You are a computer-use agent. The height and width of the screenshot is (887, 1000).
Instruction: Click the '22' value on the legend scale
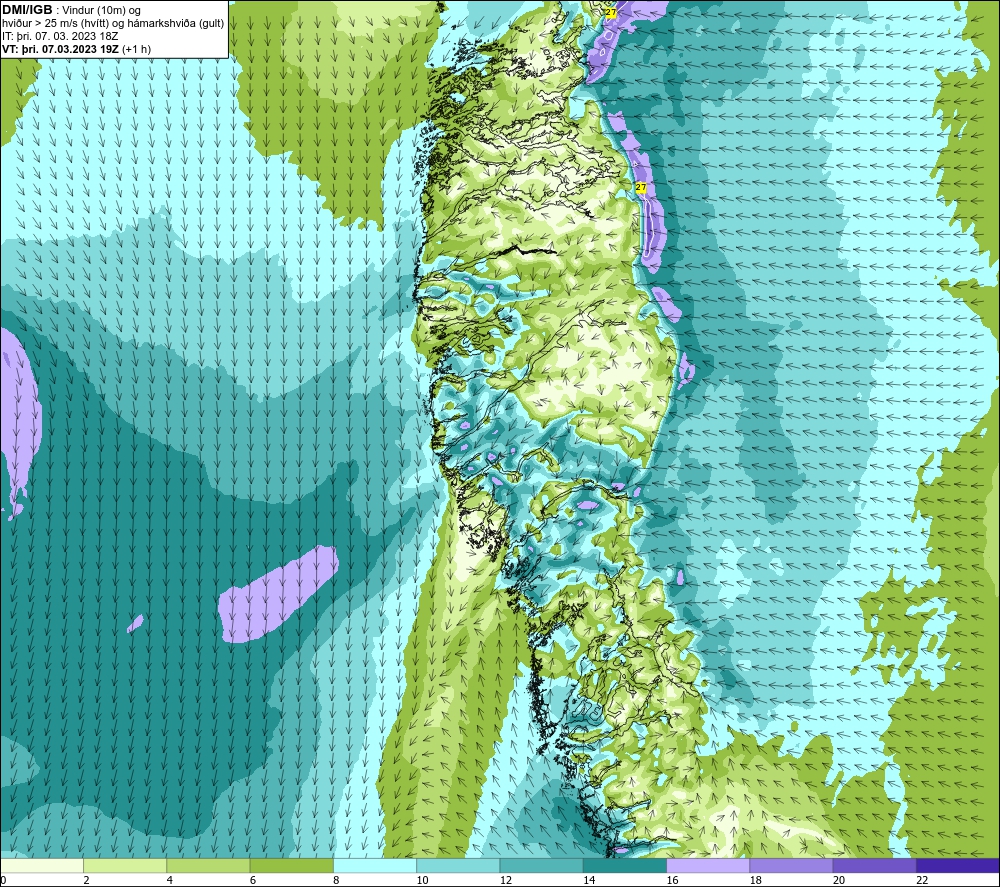pyautogui.click(x=922, y=881)
